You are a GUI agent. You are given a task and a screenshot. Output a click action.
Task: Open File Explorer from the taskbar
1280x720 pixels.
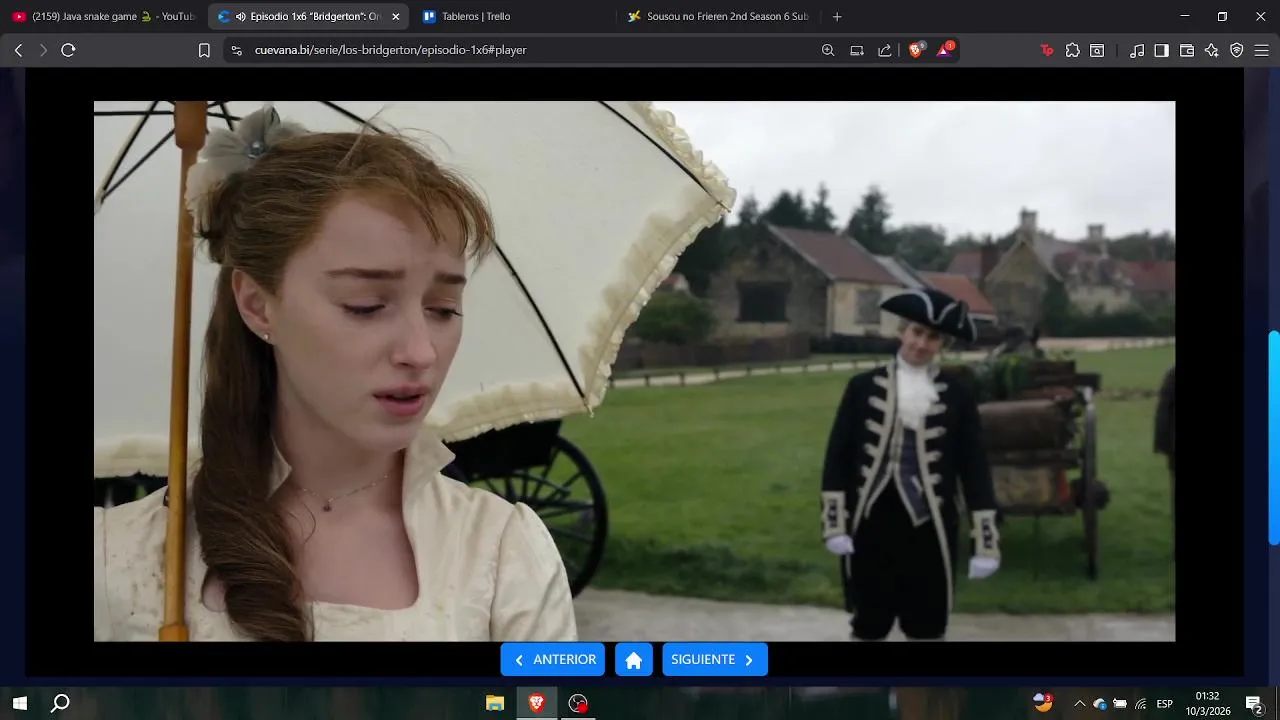tap(494, 703)
